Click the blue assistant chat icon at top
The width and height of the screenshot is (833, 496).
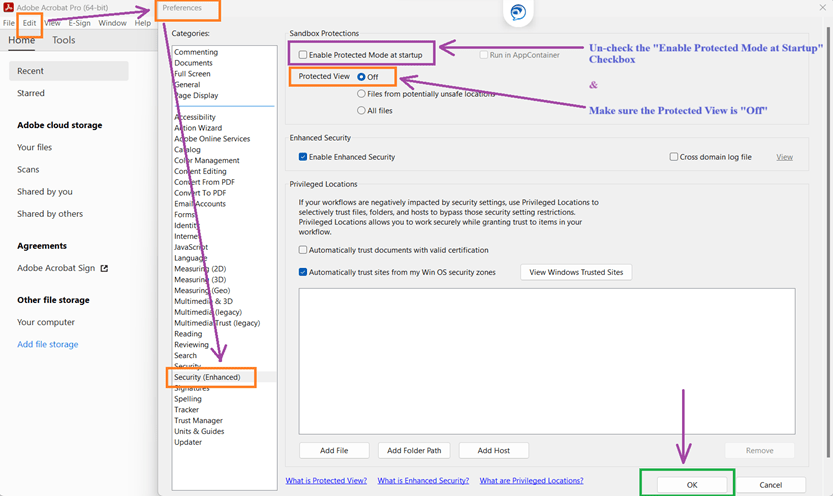point(518,12)
